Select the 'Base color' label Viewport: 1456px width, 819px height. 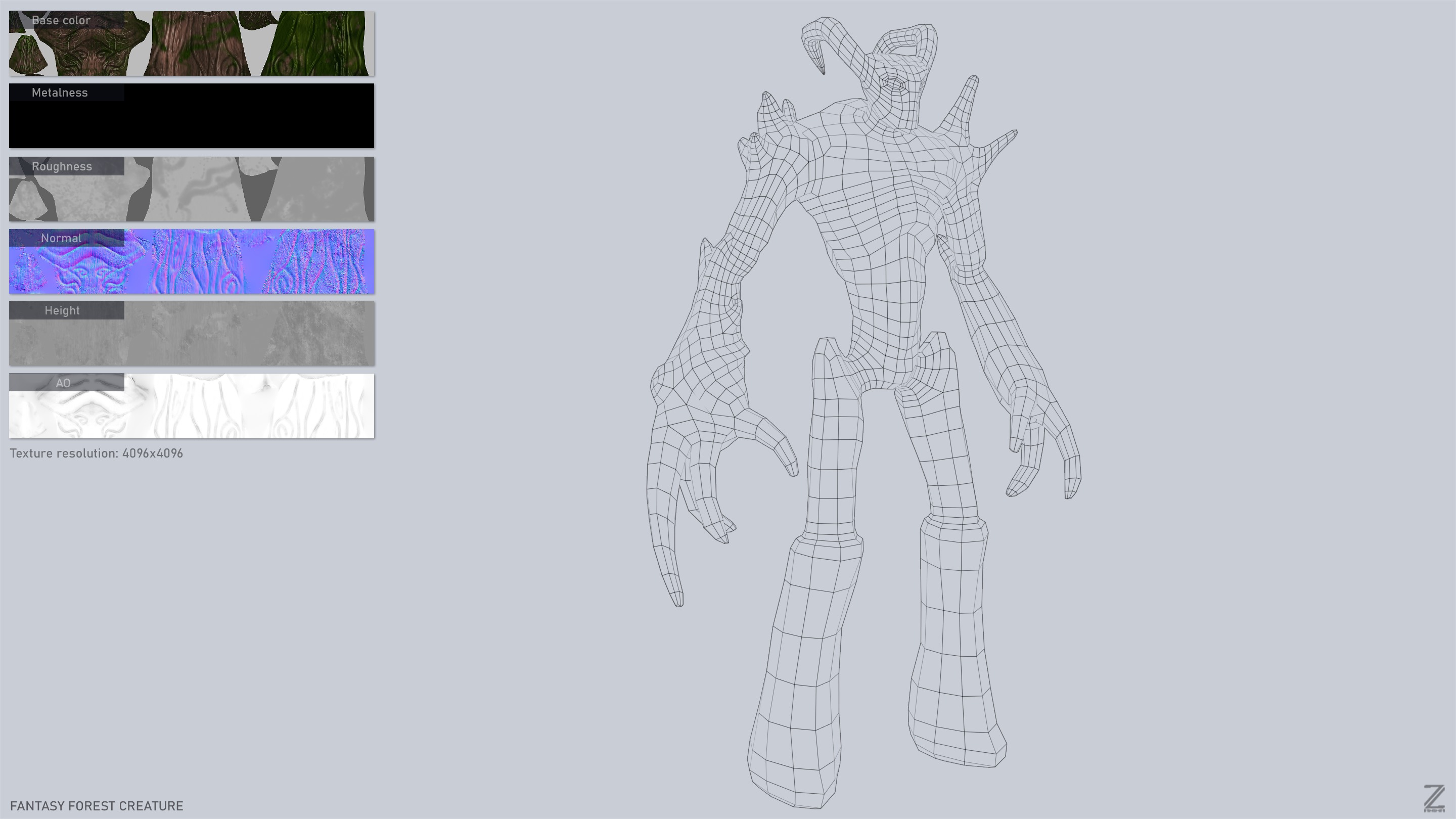[61, 20]
